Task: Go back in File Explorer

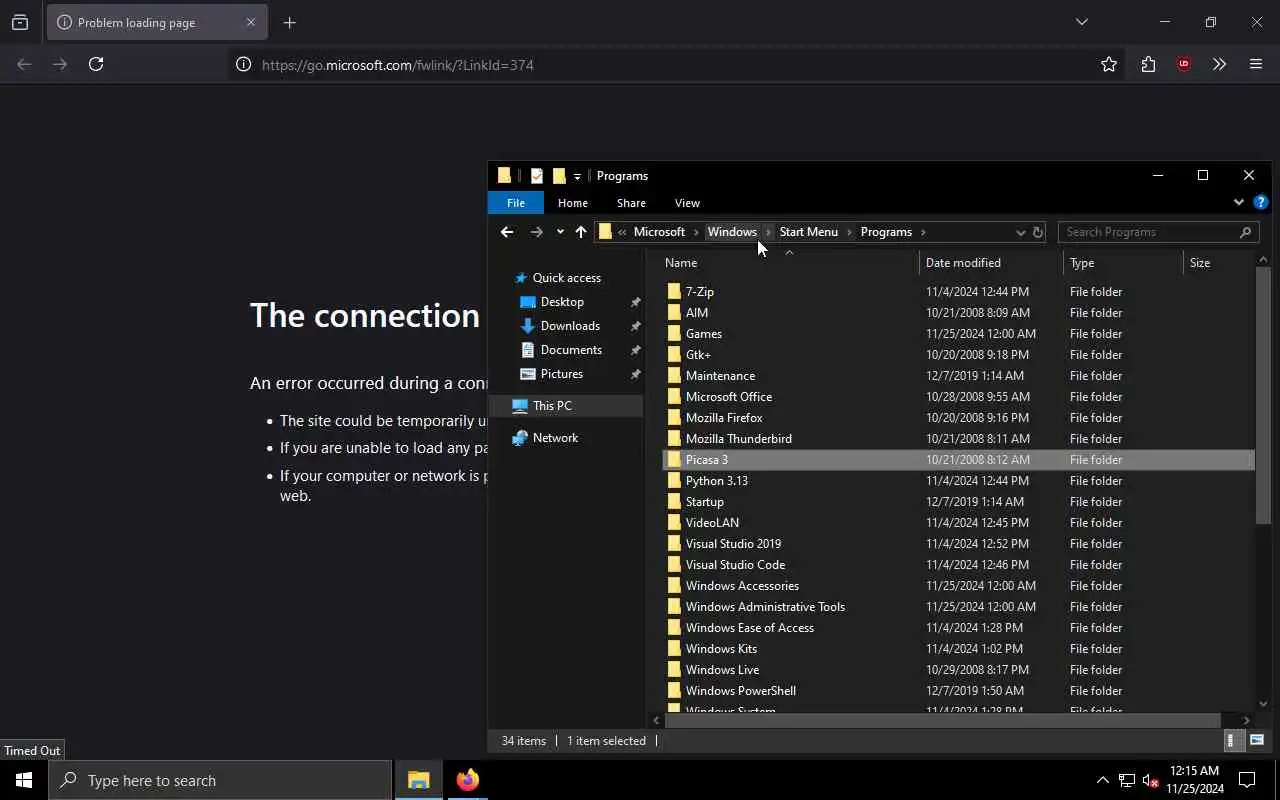Action: pos(507,232)
